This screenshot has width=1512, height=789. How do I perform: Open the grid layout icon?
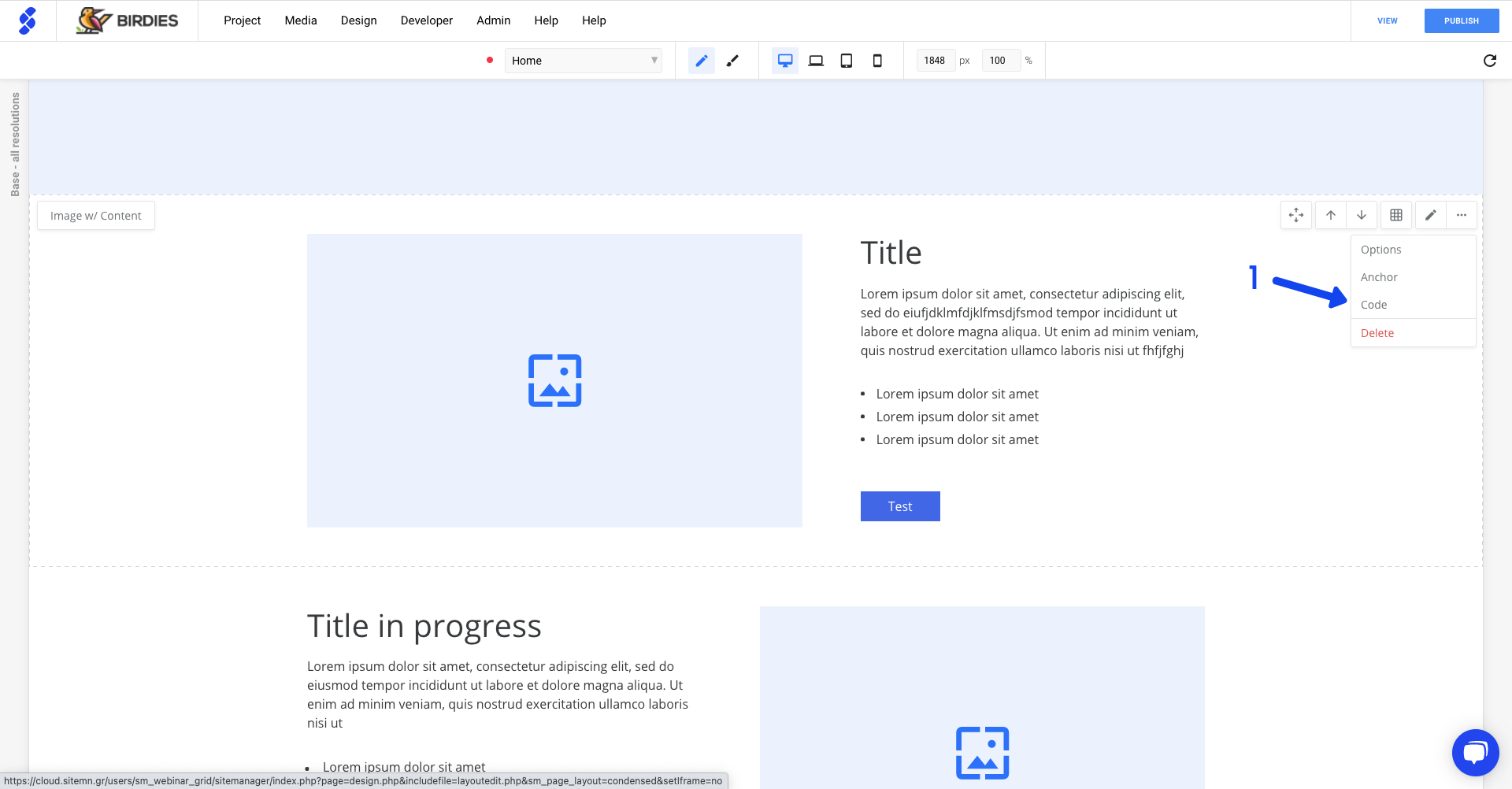pyautogui.click(x=1396, y=215)
